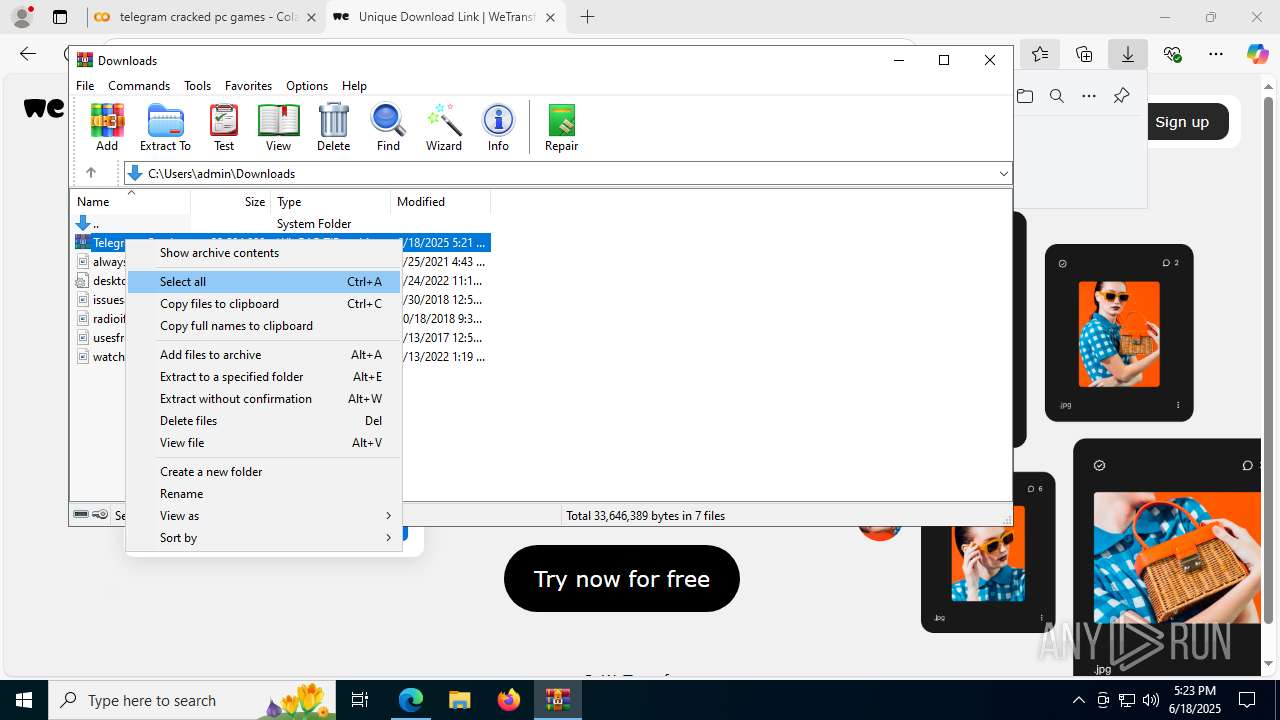This screenshot has width=1280, height=720.
Task: Choose Extract without confirmation
Action: 264,399
